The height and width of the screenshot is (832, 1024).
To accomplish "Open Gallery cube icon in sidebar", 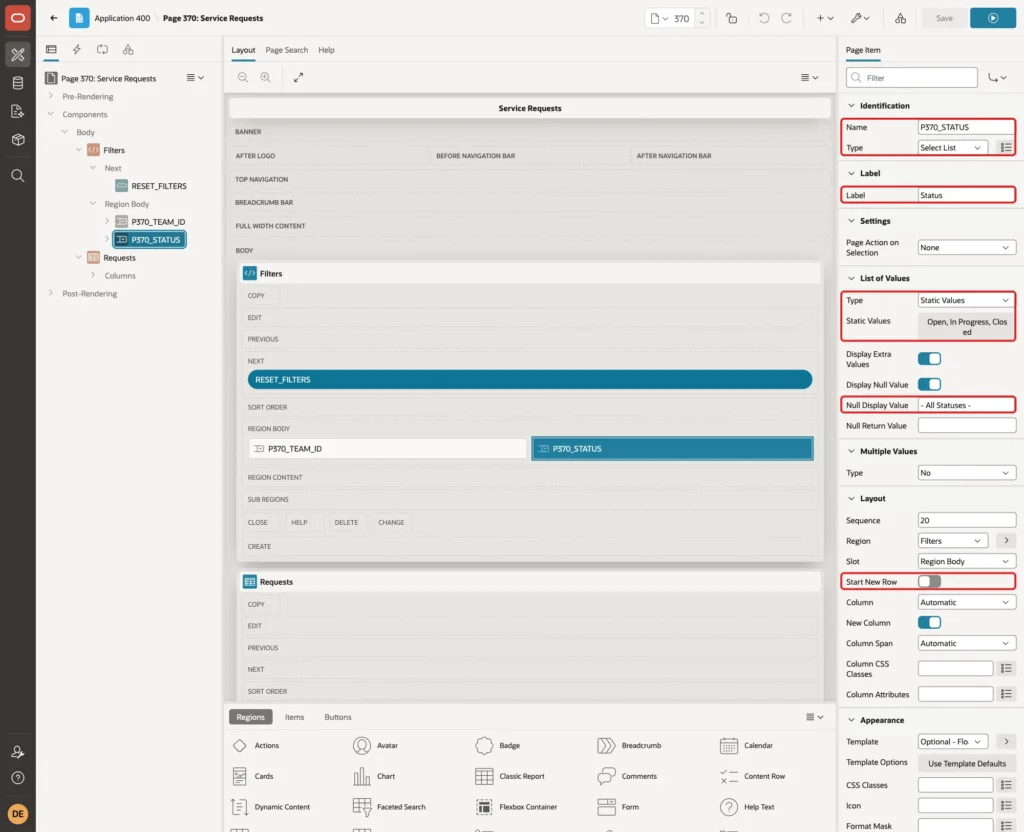I will 18,140.
